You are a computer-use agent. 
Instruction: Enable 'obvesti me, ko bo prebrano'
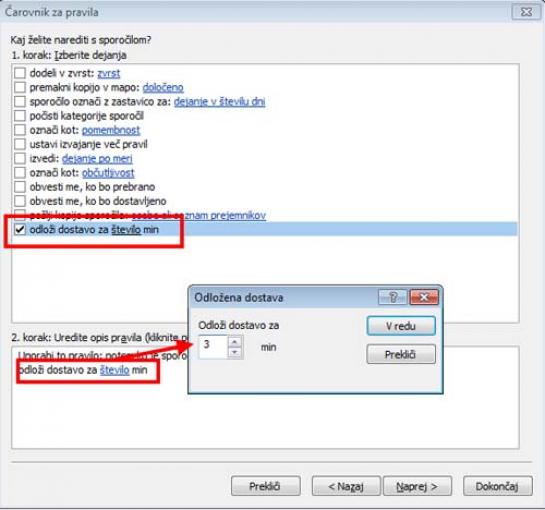coord(20,187)
